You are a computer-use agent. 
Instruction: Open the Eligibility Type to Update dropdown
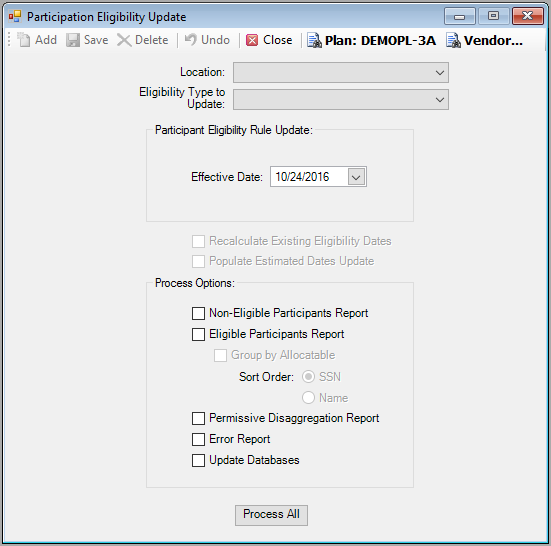point(341,99)
